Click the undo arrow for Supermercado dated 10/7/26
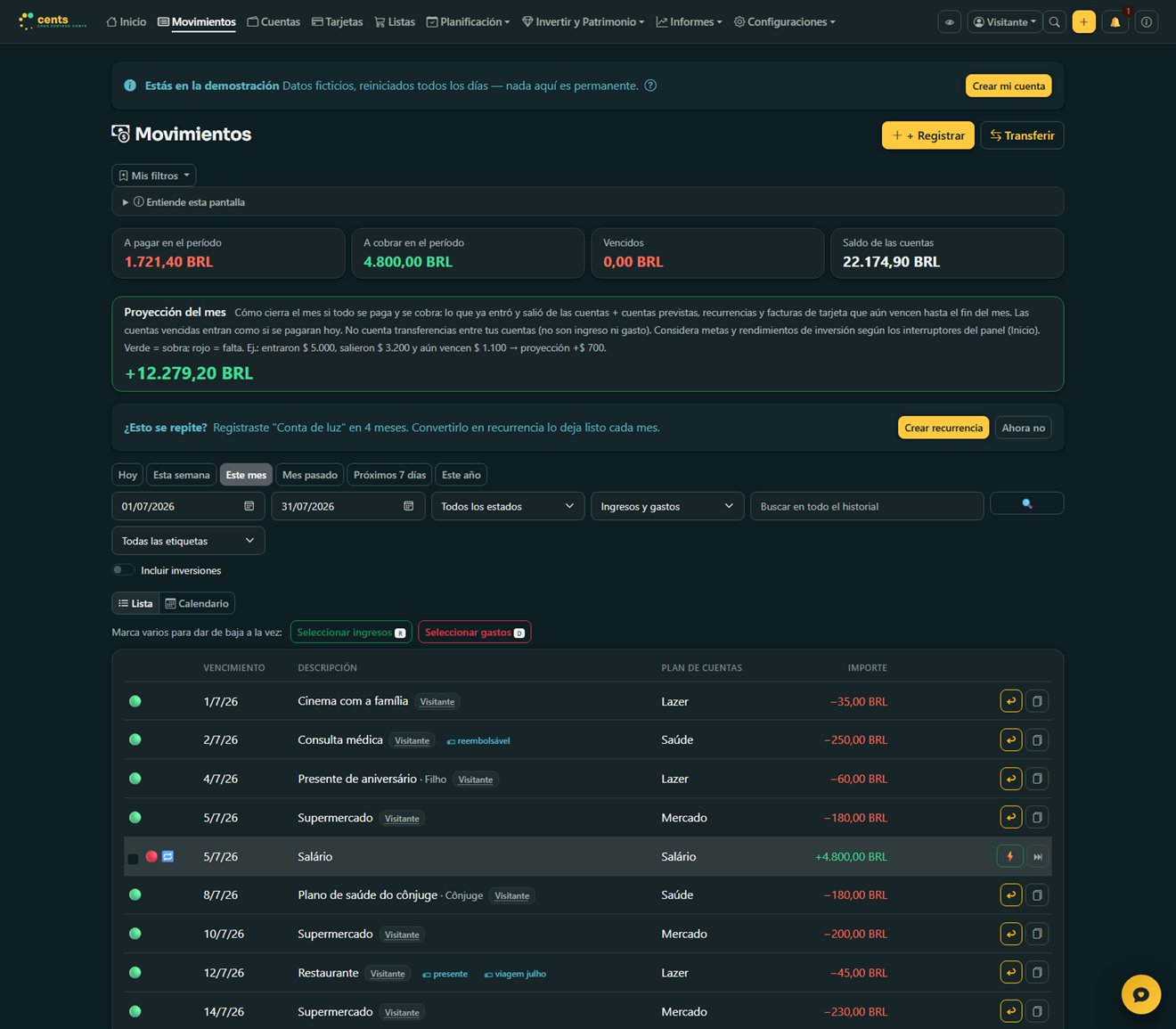 1011,934
